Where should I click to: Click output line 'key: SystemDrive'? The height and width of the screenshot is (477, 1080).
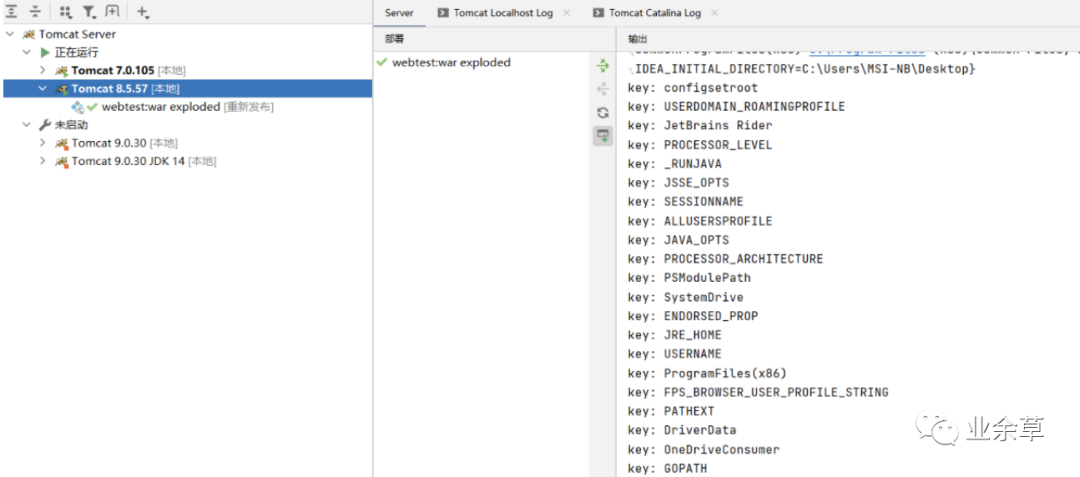tap(685, 297)
